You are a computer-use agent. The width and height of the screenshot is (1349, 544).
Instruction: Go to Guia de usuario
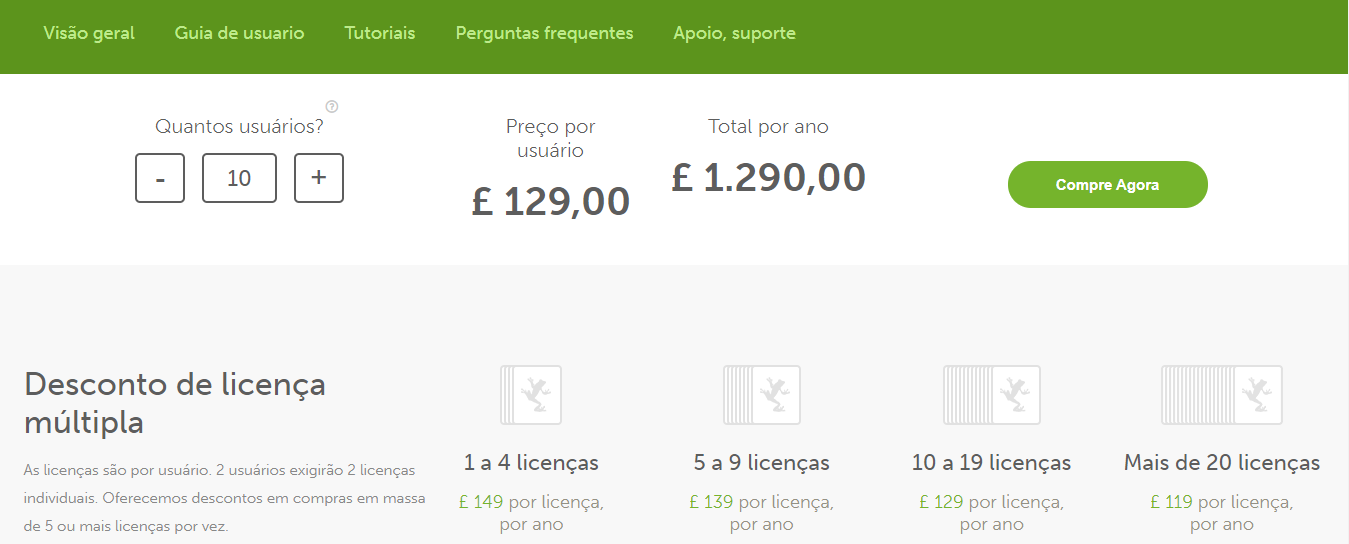tap(239, 33)
